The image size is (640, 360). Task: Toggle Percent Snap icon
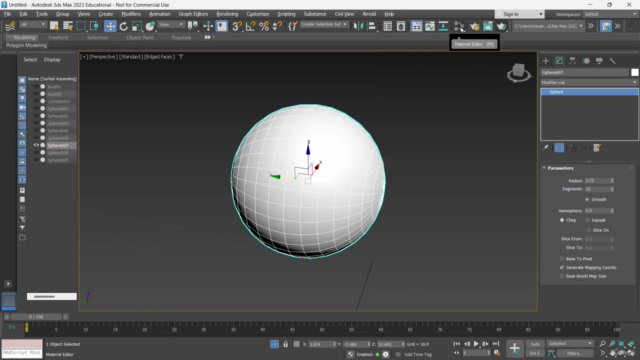pos(264,26)
